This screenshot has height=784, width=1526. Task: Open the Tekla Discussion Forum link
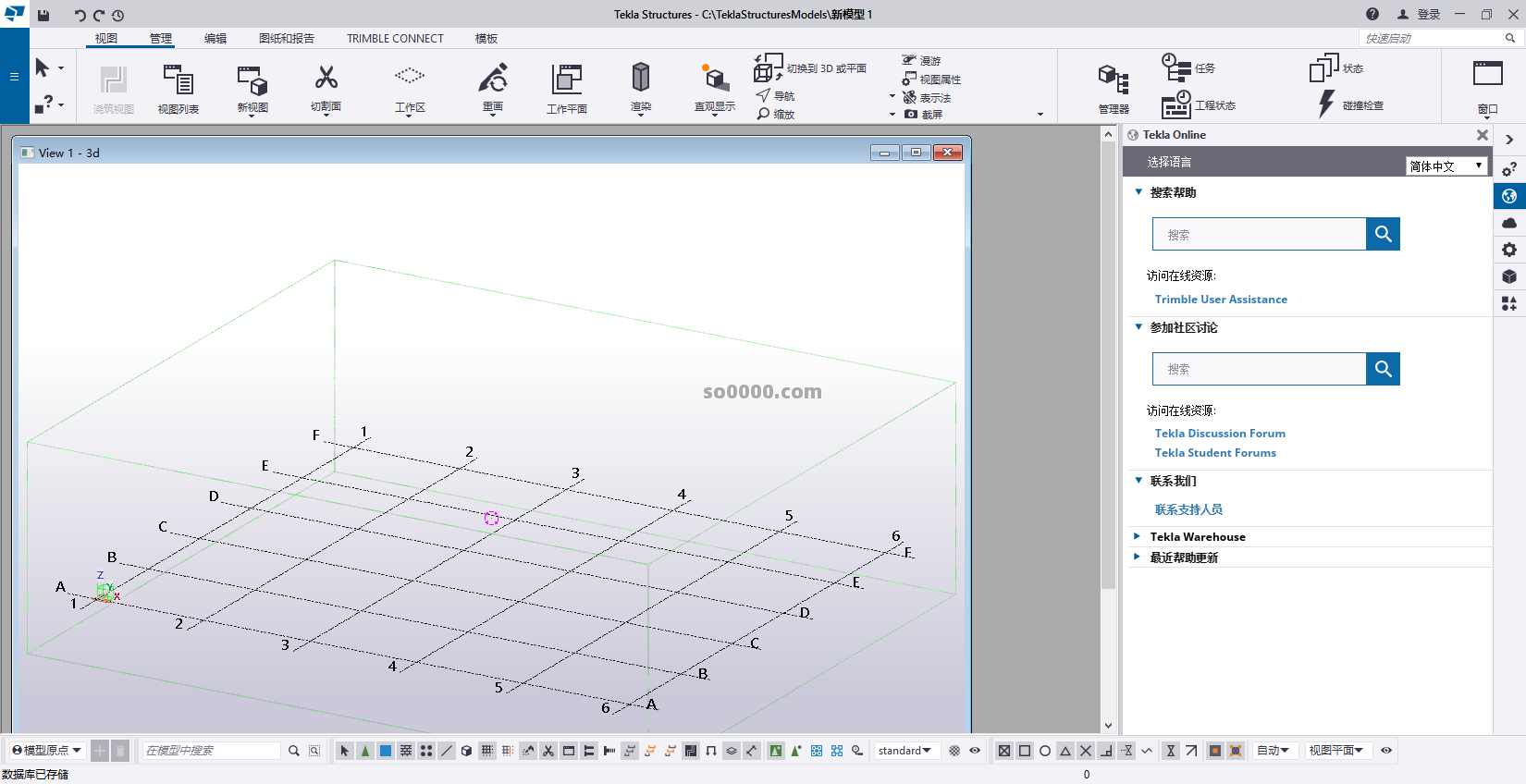[1220, 433]
